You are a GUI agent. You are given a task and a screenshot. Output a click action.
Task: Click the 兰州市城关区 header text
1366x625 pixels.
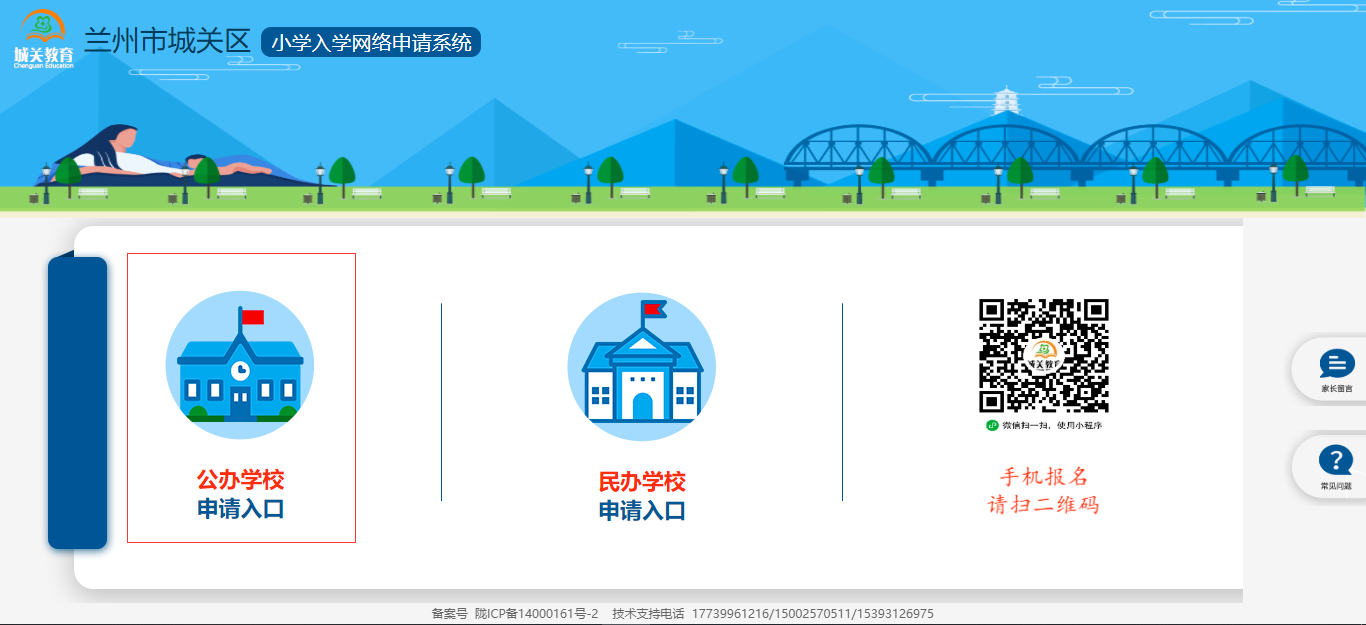[167, 41]
